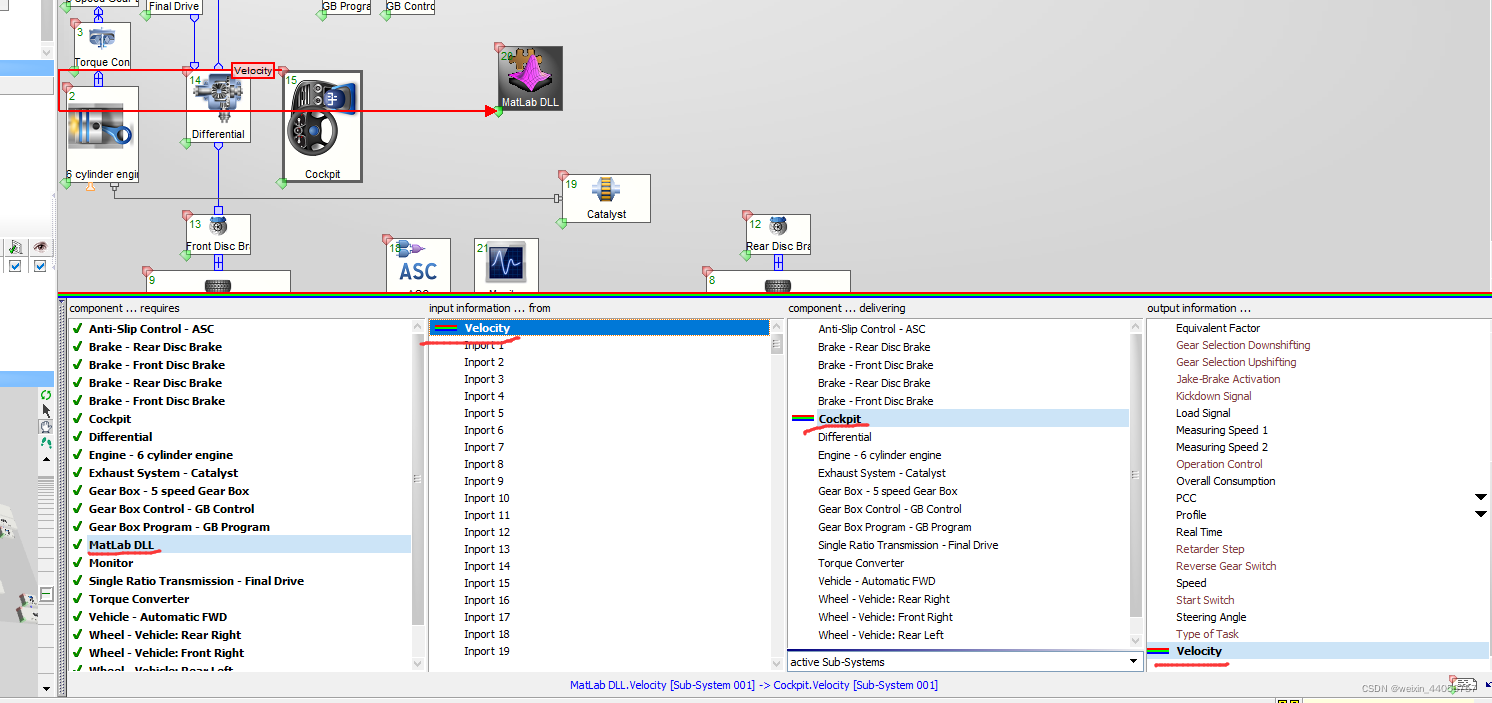This screenshot has height=703, width=1492.
Task: Click the 3D view slider up arrow
Action: pos(46,459)
